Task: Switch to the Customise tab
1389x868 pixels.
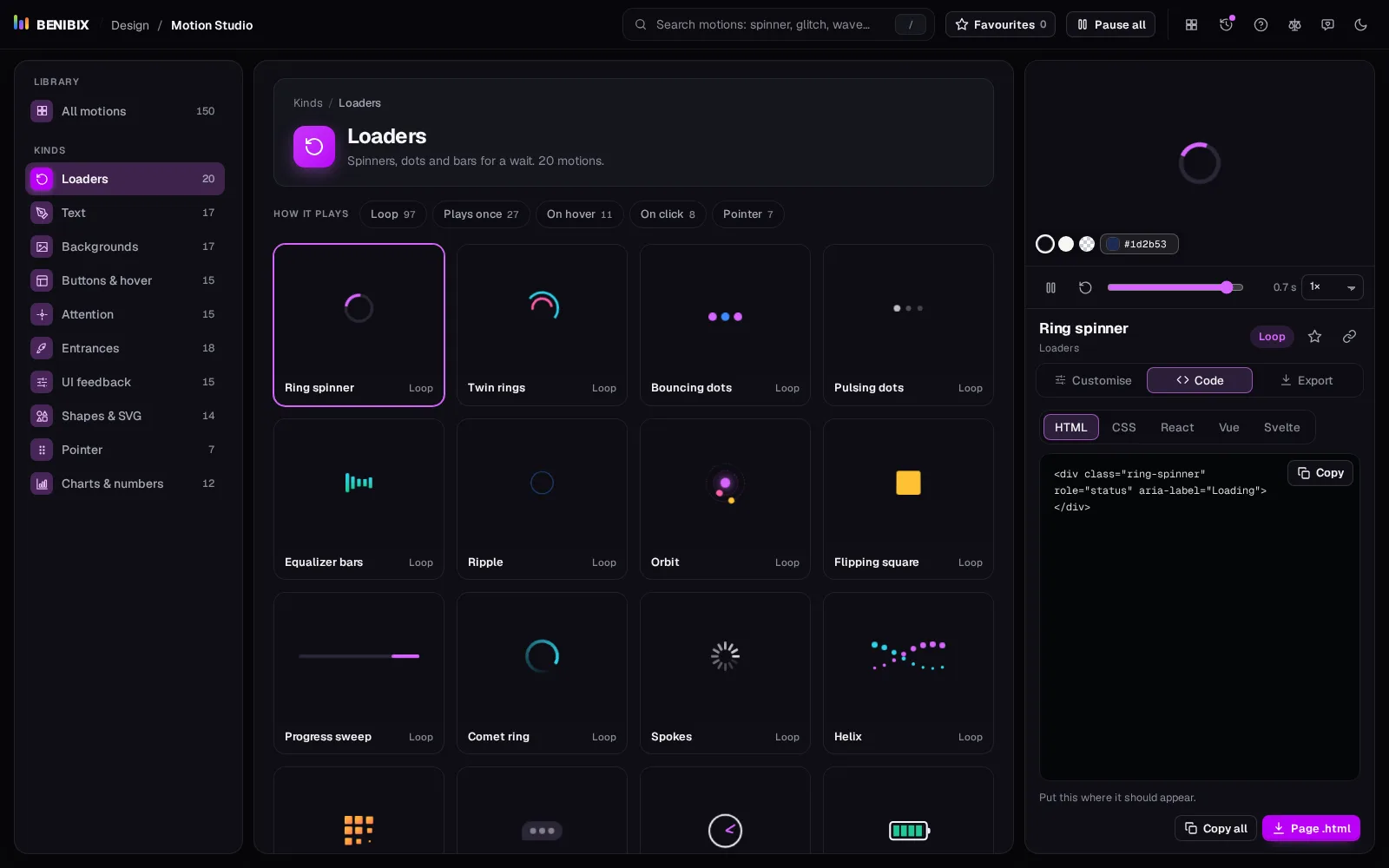Action: tap(1093, 380)
